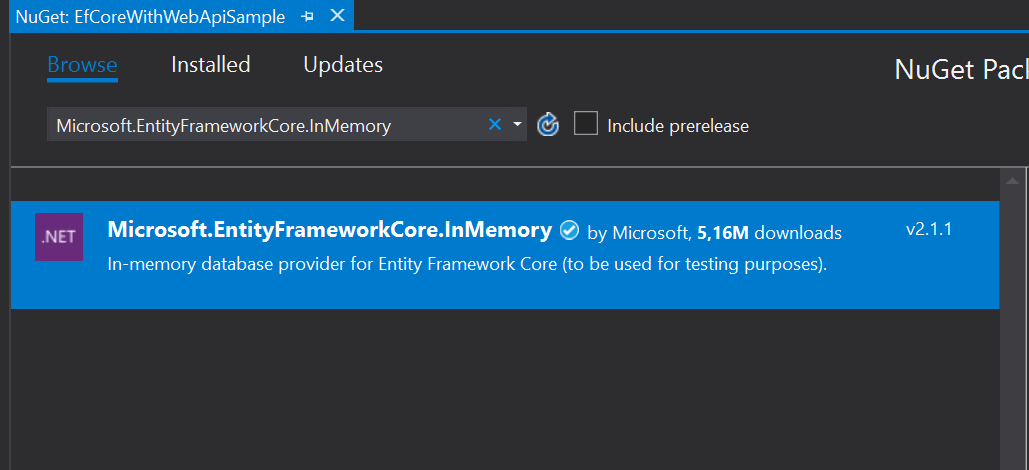Select the Browse tab
Screen dimensions: 1029x470
[x=83, y=64]
